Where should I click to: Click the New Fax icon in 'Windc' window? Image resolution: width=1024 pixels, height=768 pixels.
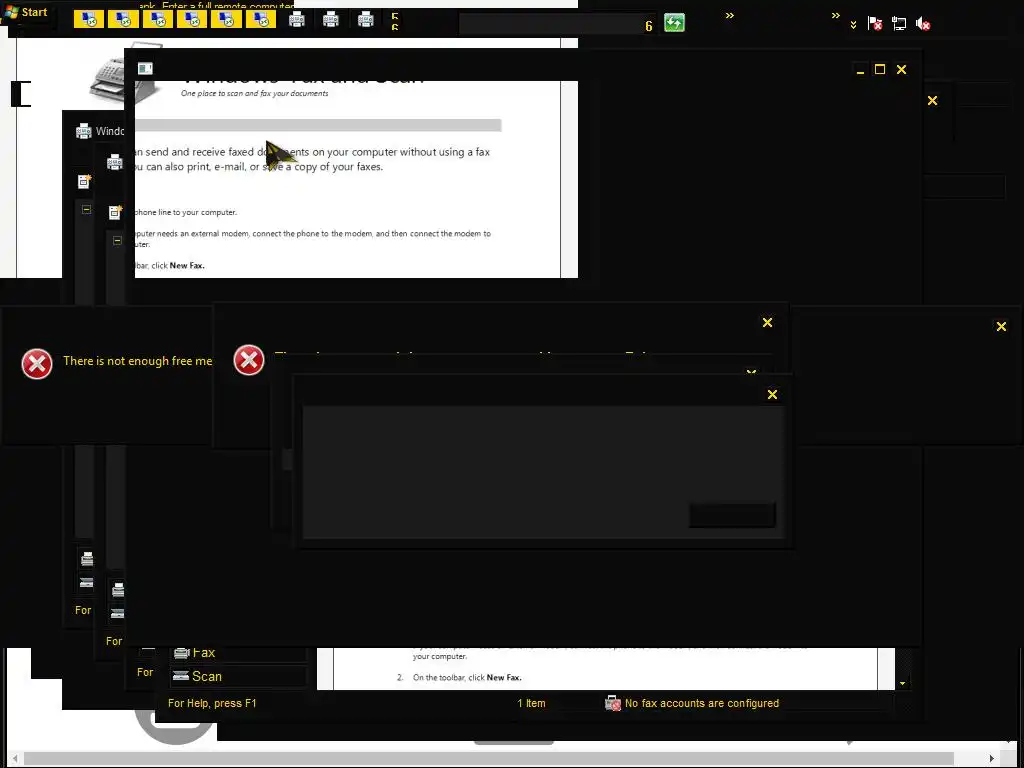pyautogui.click(x=84, y=181)
